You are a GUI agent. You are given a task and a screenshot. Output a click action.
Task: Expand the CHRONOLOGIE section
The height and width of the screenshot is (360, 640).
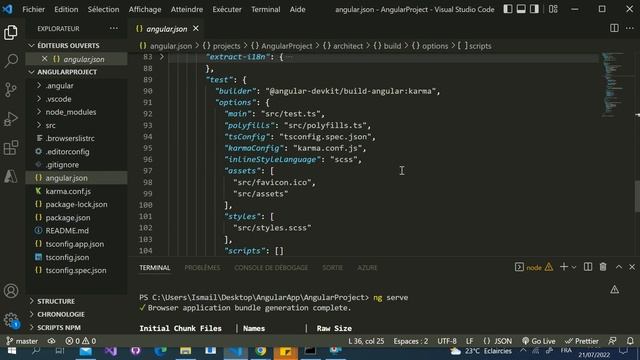tap(76, 314)
